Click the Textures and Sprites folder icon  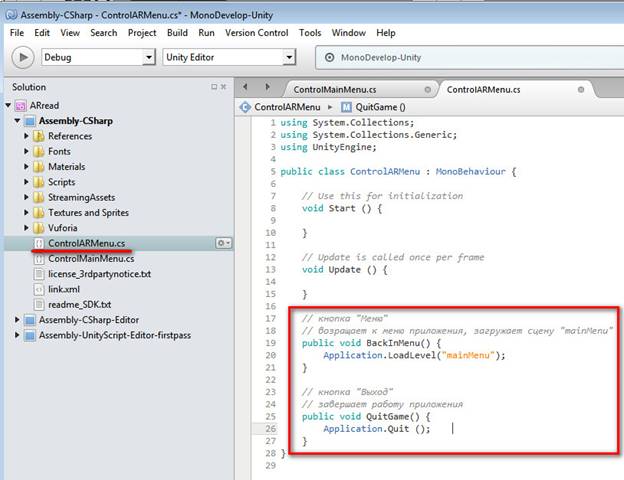(39, 213)
